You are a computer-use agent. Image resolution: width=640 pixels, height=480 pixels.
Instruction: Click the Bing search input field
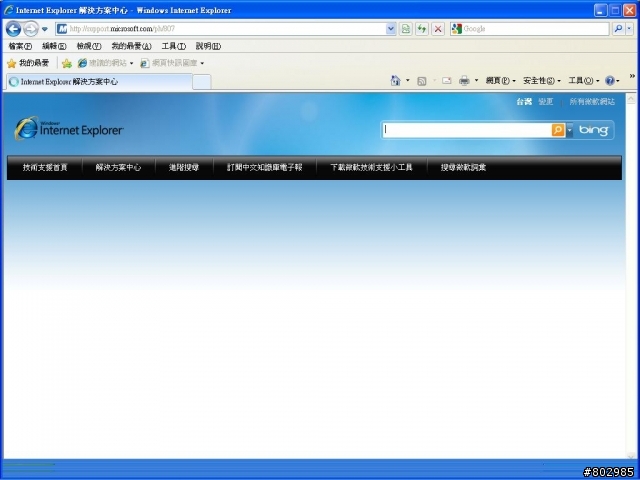coord(467,130)
